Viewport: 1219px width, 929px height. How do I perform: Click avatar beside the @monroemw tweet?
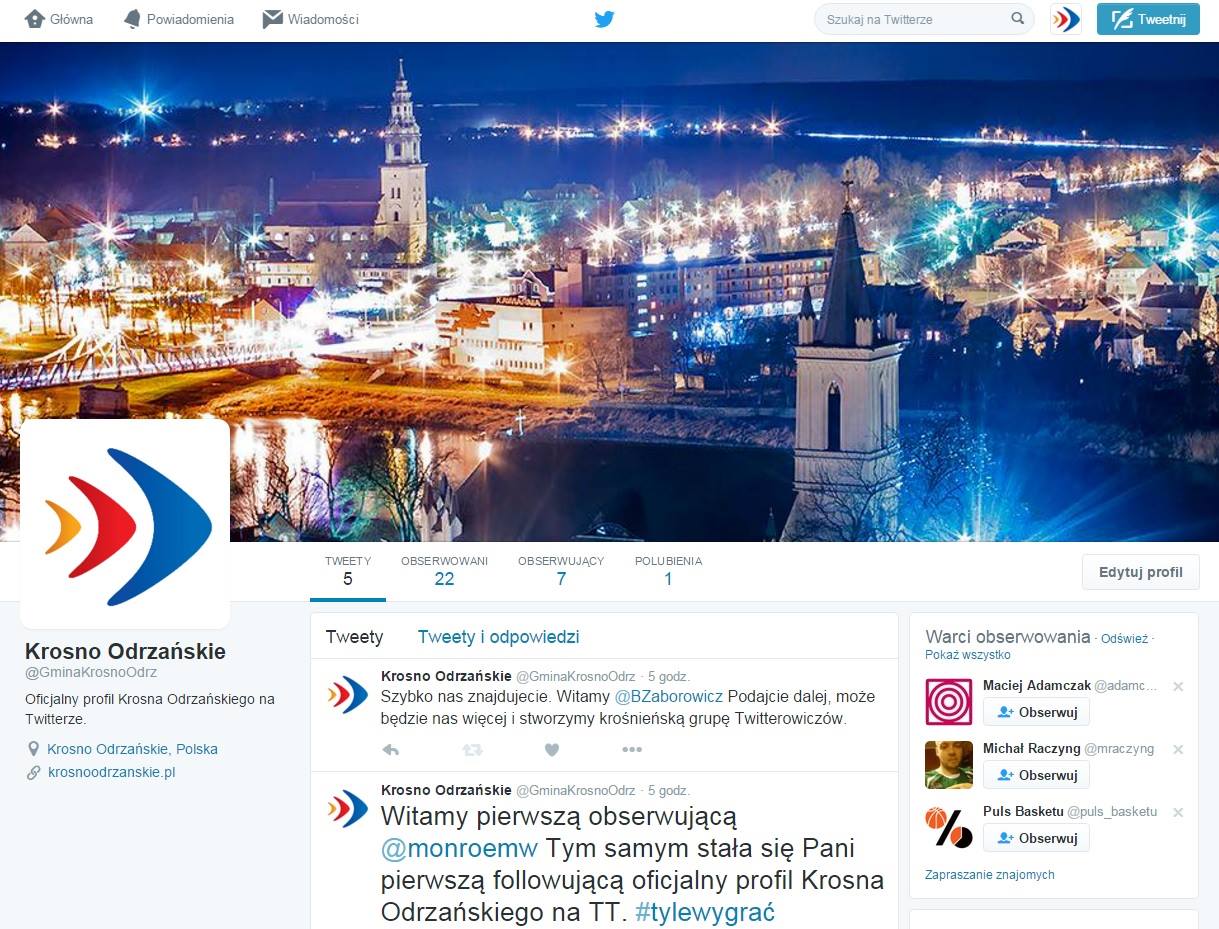[x=348, y=808]
